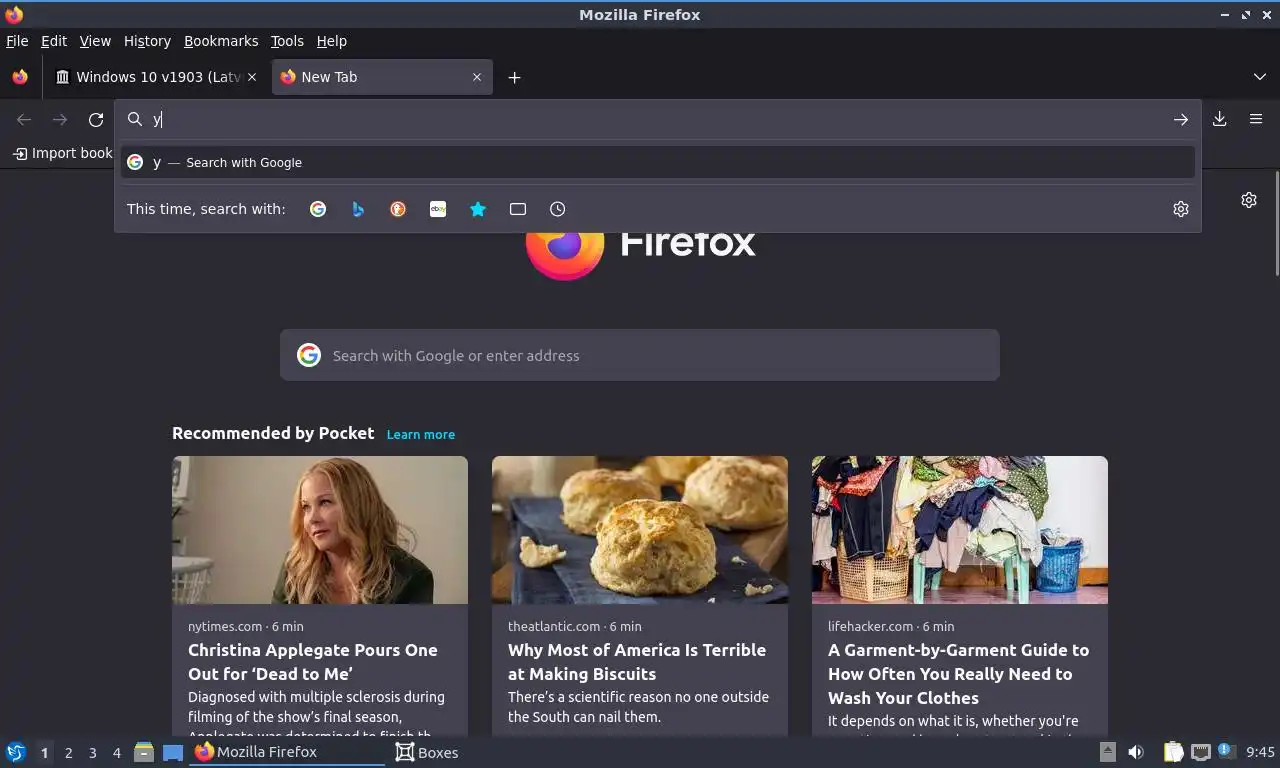The height and width of the screenshot is (768, 1280).
Task: Open the network tray icon
Action: [1201, 752]
